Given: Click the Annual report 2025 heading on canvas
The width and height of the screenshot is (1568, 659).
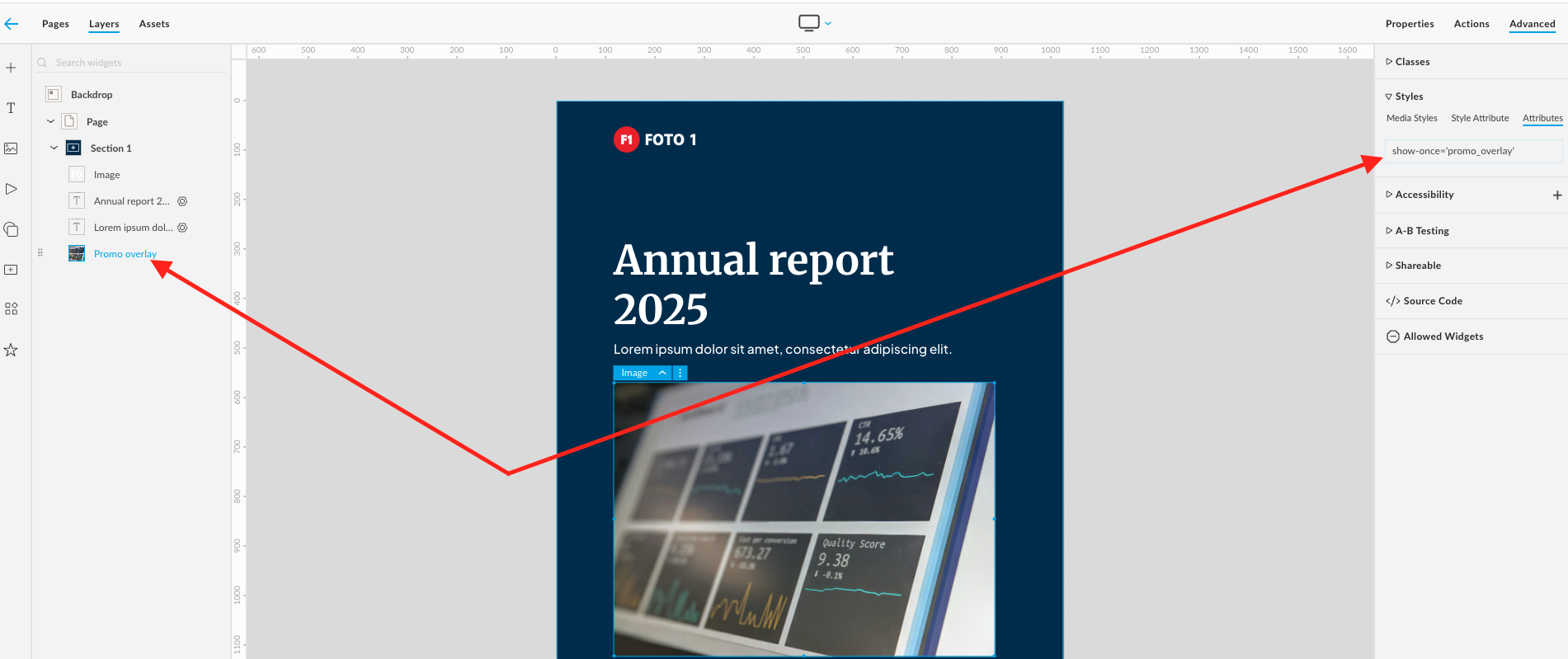Looking at the screenshot, I should [753, 284].
